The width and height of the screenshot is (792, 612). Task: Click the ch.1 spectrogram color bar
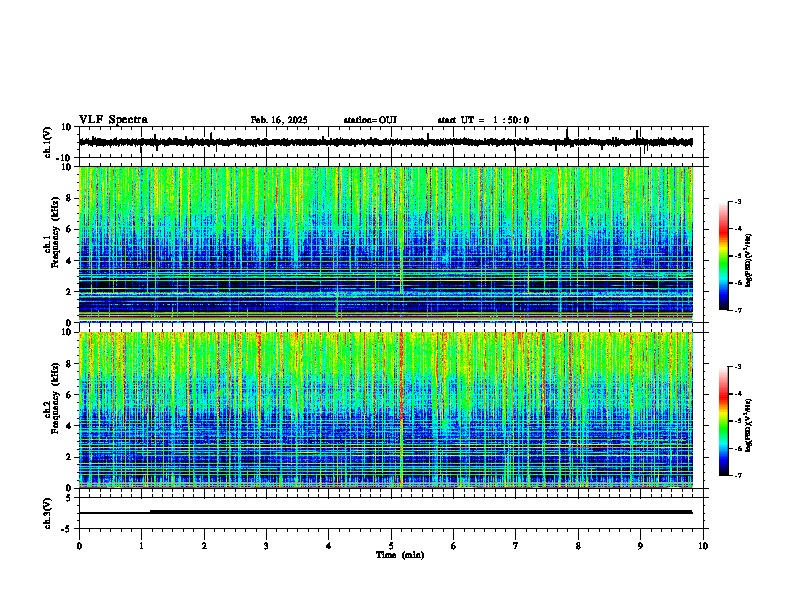[723, 256]
